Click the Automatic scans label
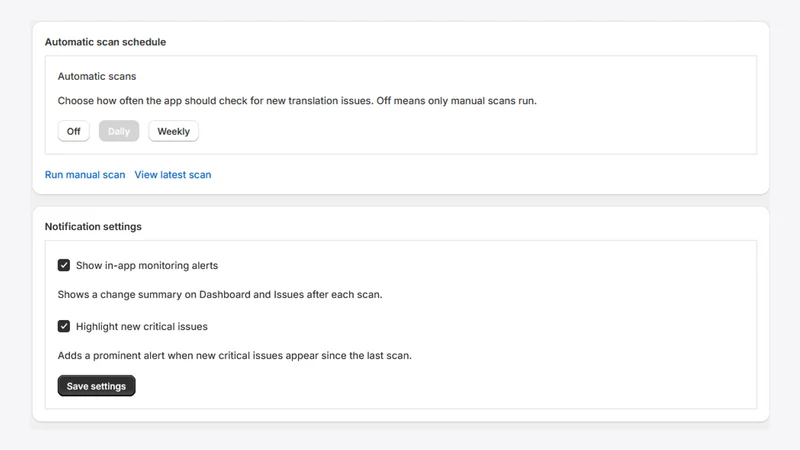Screen dimensions: 800x450 (x=97, y=76)
